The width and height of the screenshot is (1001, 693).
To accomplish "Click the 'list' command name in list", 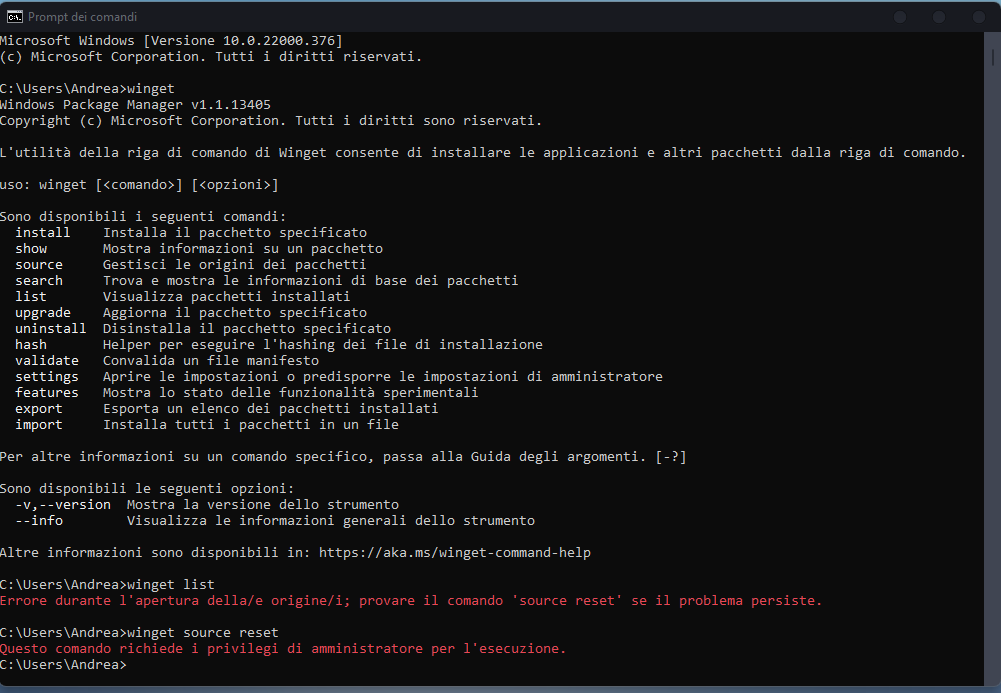I will 31,297.
